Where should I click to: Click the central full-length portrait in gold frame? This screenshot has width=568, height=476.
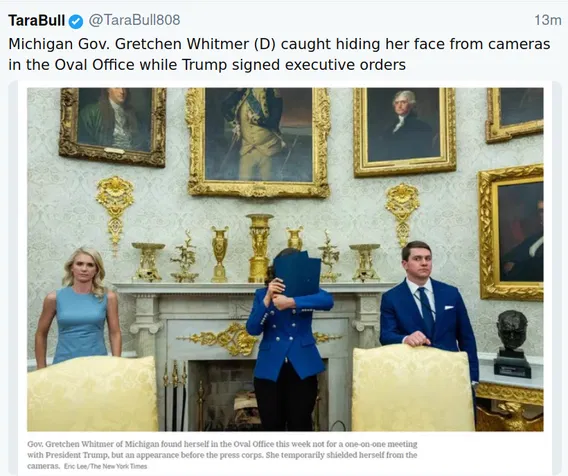(x=258, y=142)
